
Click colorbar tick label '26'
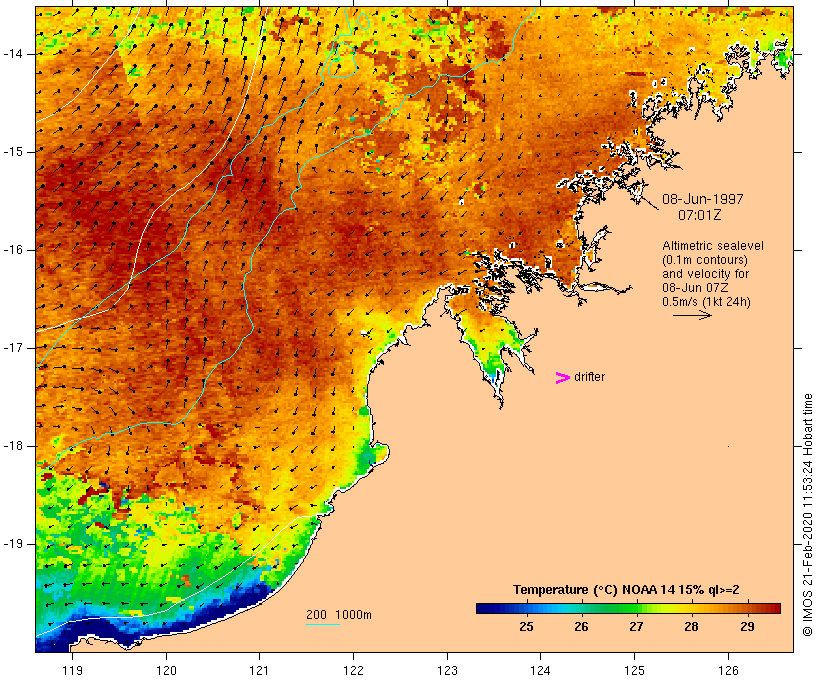[581, 626]
